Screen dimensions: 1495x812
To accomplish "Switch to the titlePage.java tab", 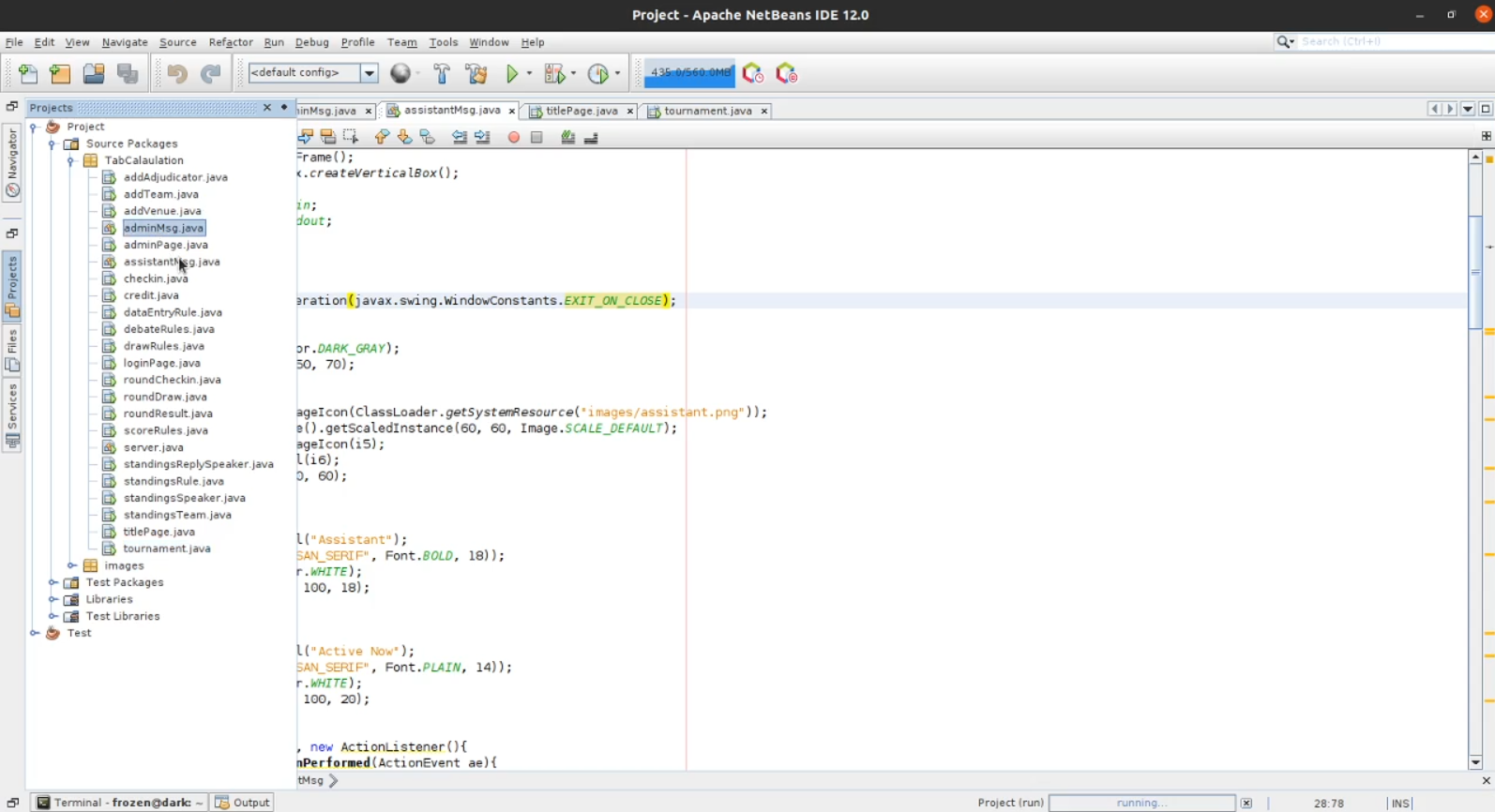I will [x=581, y=111].
